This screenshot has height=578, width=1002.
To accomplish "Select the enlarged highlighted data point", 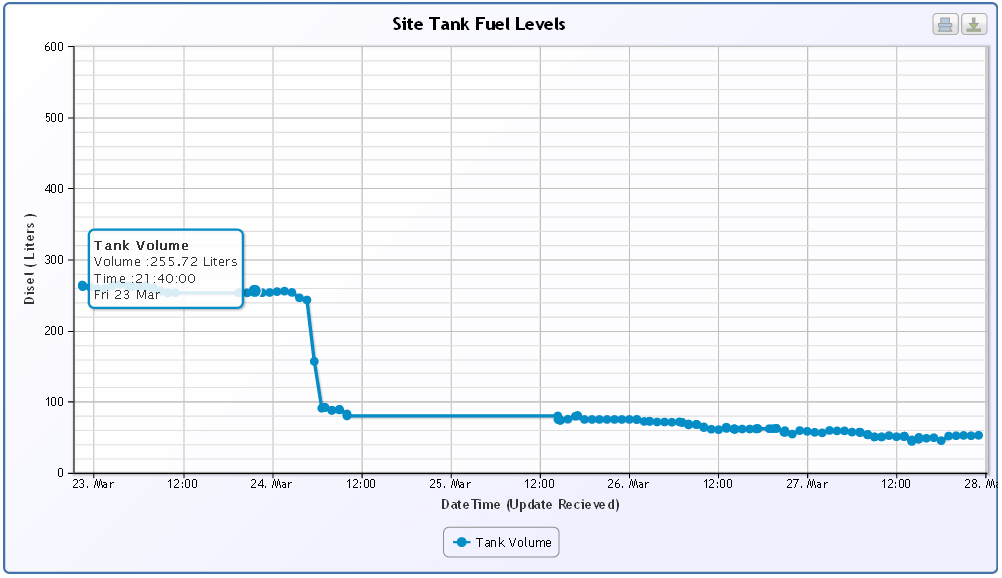I will 255,291.
